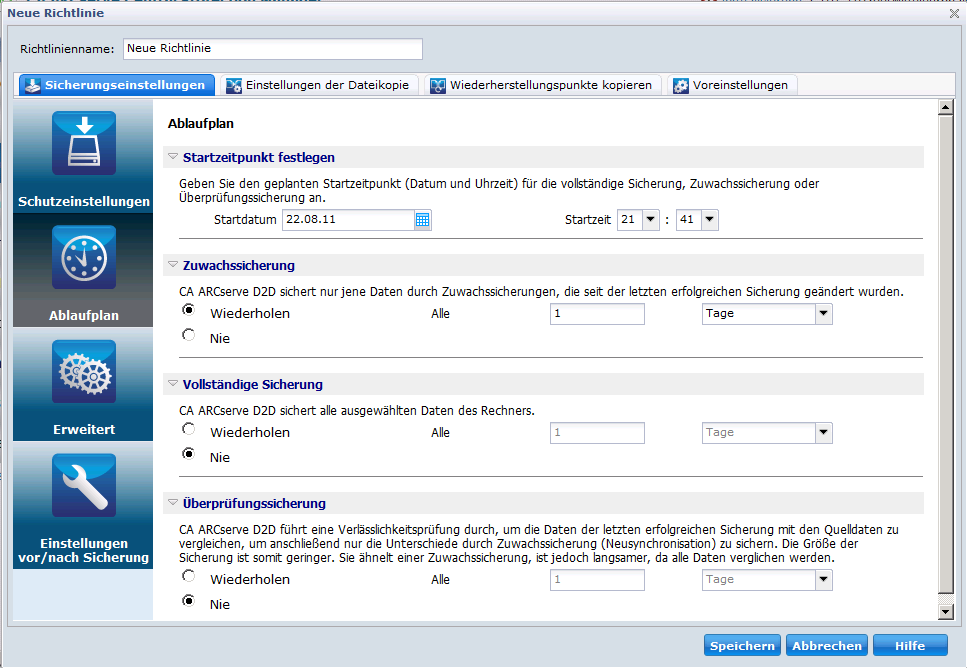Enable Wiederholen for Vollständige Sicherung
This screenshot has height=668, width=967.
(189, 429)
